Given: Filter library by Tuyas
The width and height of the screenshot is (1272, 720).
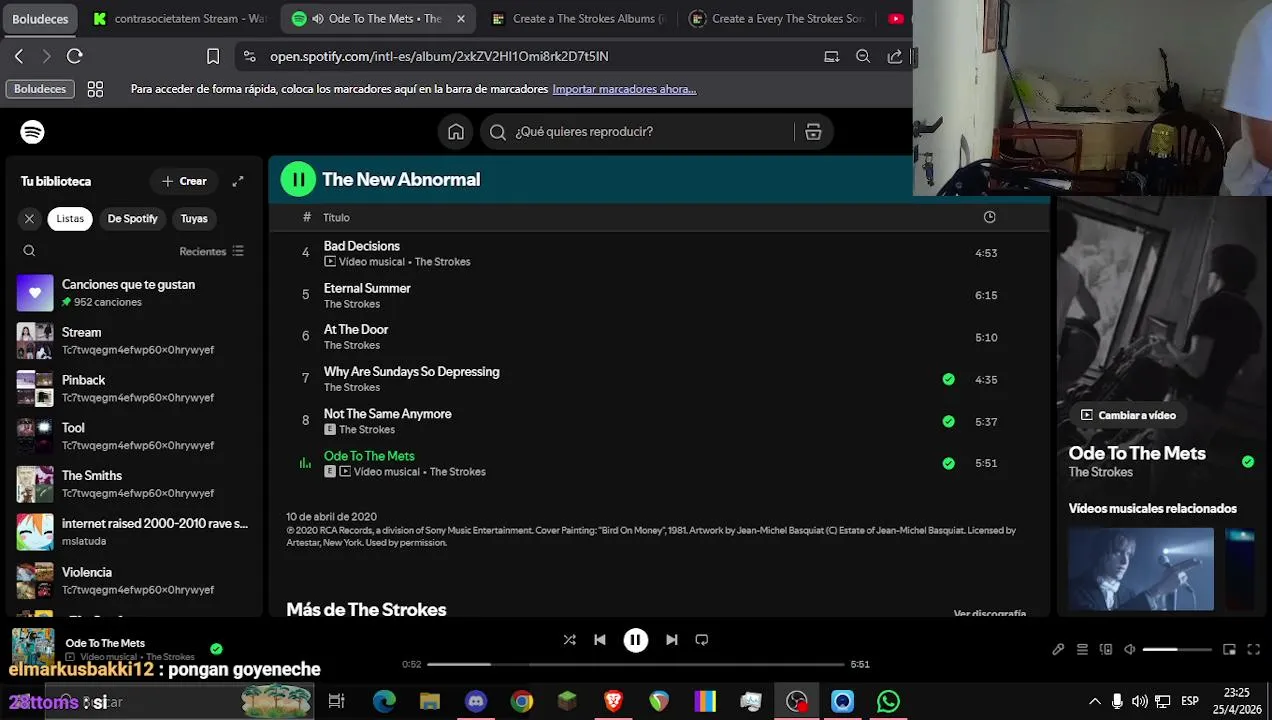Looking at the screenshot, I should coord(194,218).
